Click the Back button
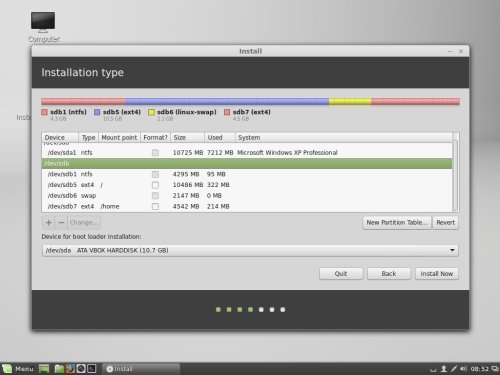Image resolution: width=500 pixels, height=375 pixels. point(389,274)
